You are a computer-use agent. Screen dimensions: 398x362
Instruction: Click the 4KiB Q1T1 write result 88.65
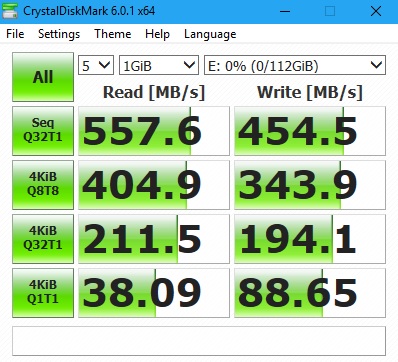310,293
